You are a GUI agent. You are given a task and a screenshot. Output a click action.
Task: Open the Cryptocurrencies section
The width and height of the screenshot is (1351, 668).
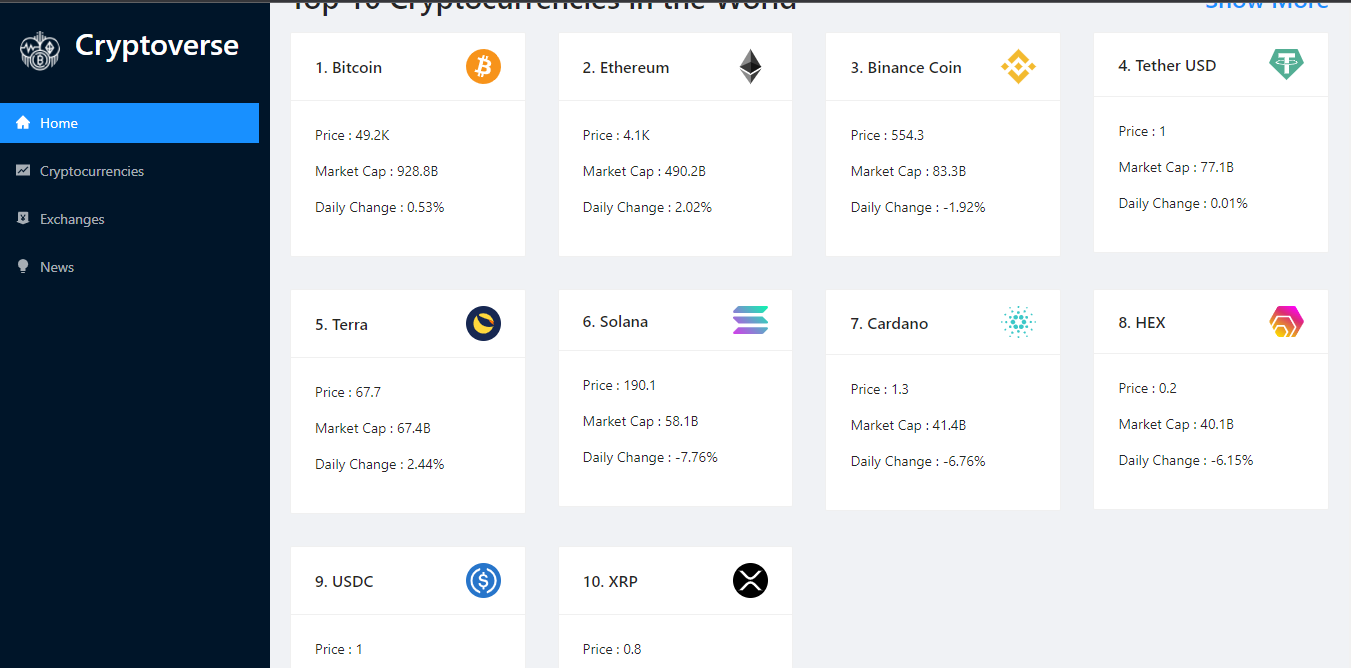(90, 171)
